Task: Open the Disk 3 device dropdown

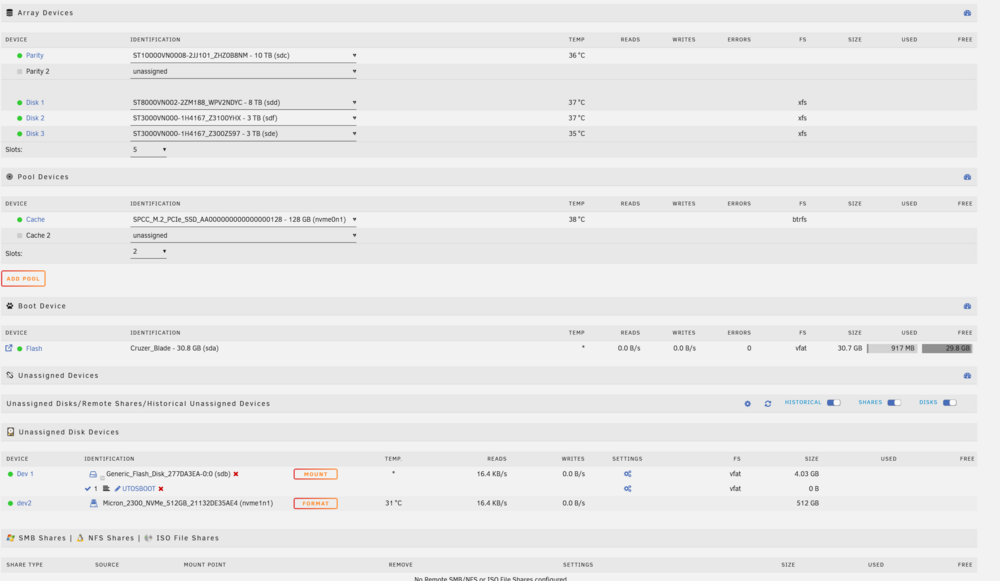Action: (x=243, y=134)
